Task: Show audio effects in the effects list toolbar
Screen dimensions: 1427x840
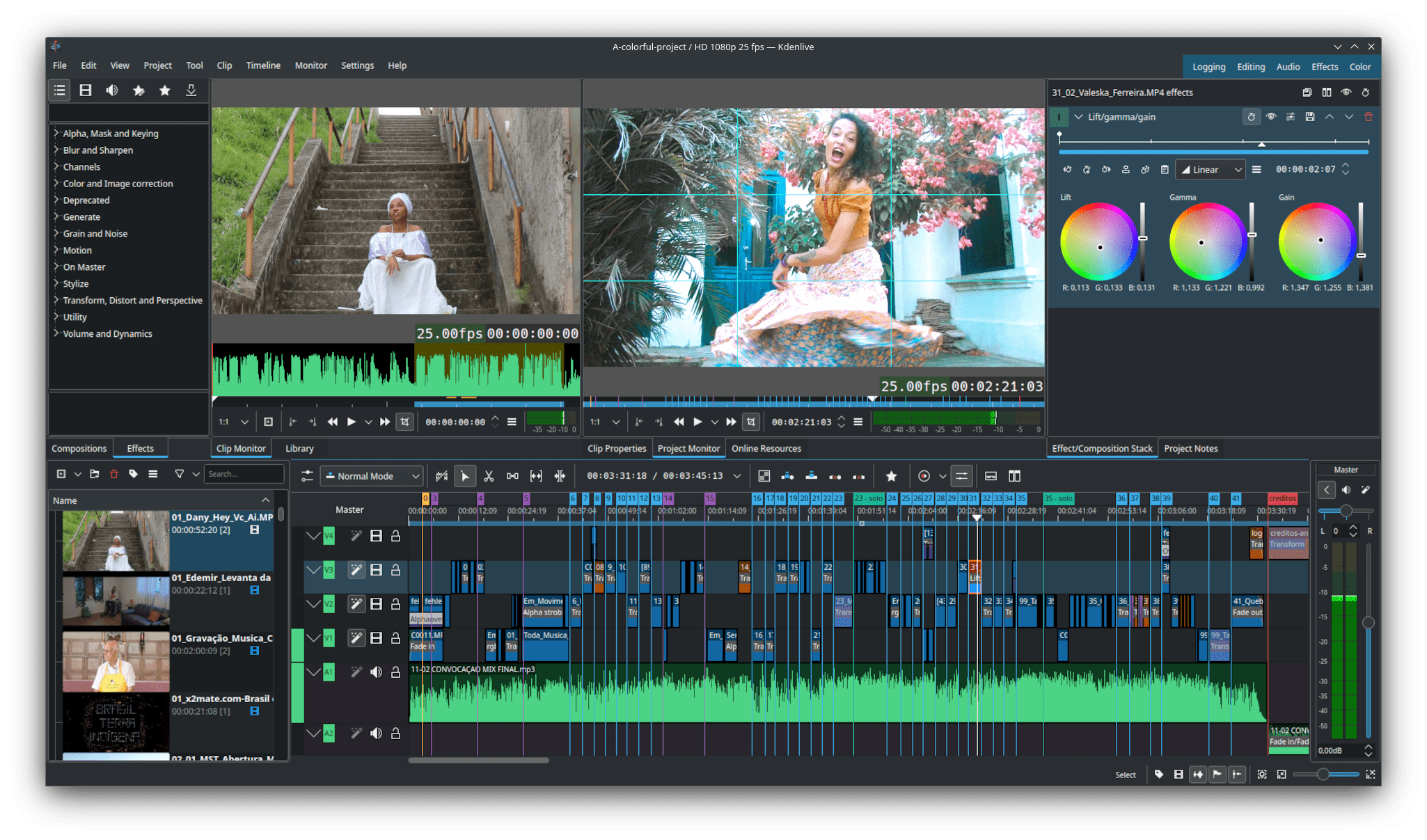Action: pyautogui.click(x=111, y=90)
